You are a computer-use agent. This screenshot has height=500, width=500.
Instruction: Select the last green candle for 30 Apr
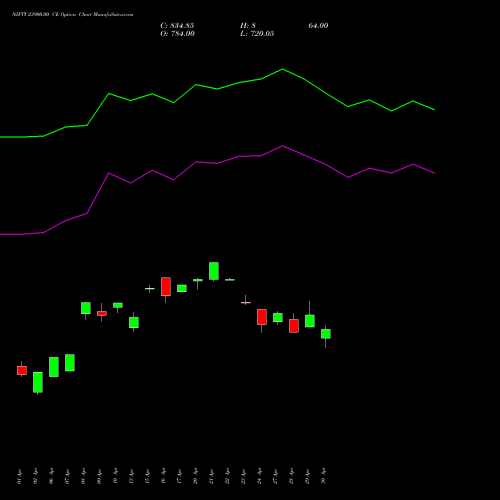tap(326, 334)
